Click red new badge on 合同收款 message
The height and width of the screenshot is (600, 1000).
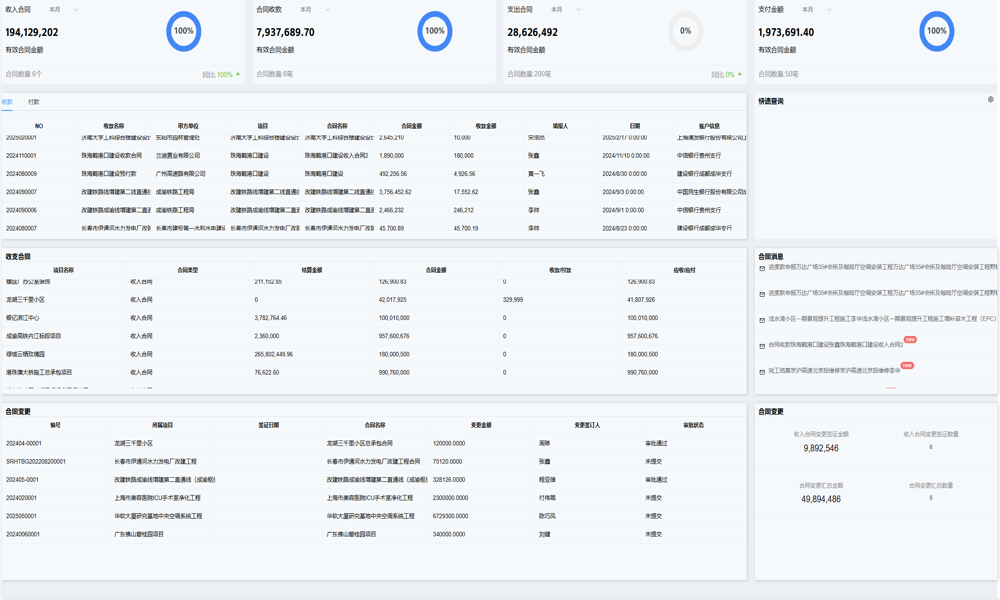tap(909, 340)
